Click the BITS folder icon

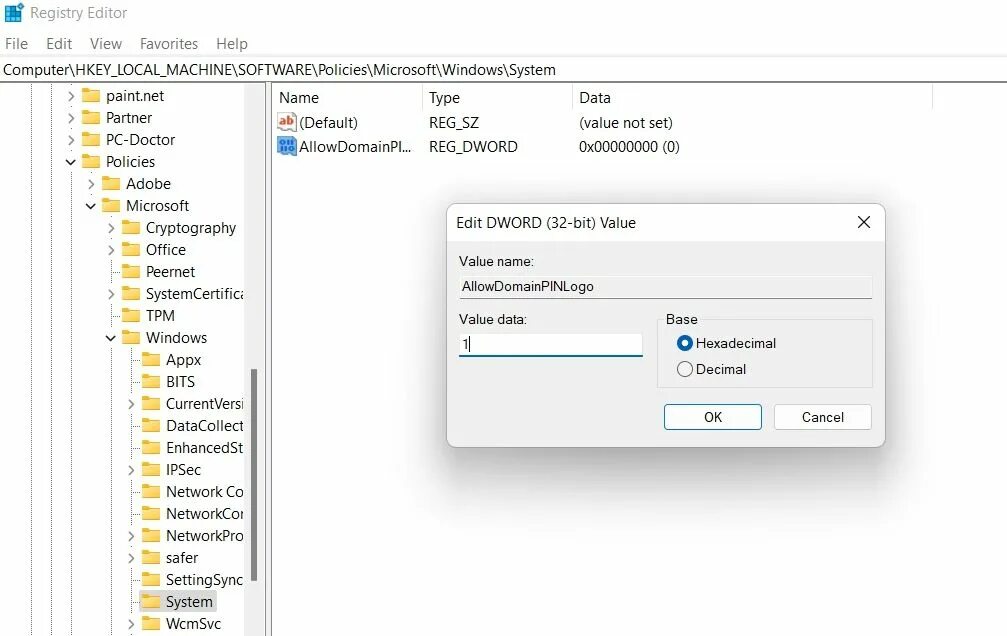point(151,382)
